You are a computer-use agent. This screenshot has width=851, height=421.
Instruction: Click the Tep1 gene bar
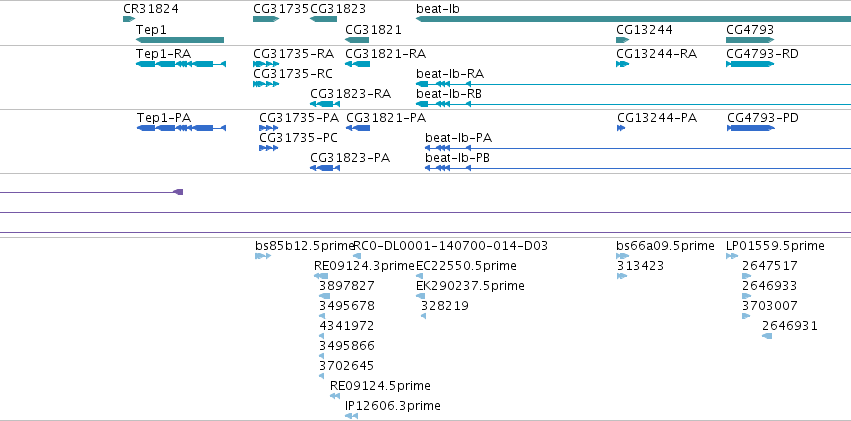pyautogui.click(x=180, y=40)
